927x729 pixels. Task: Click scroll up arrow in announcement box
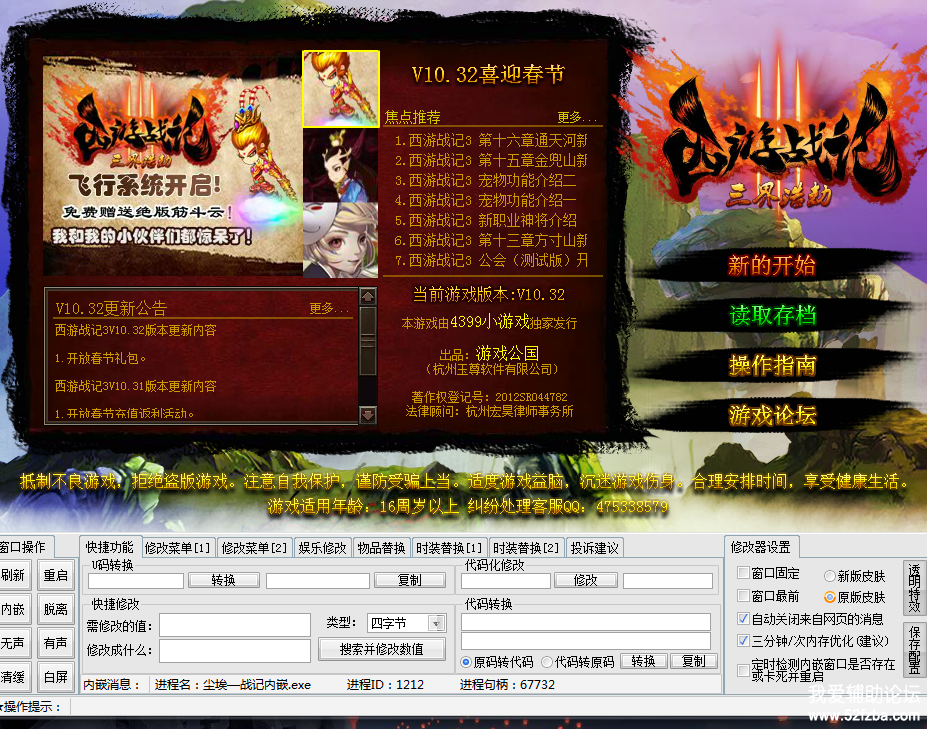tap(368, 297)
